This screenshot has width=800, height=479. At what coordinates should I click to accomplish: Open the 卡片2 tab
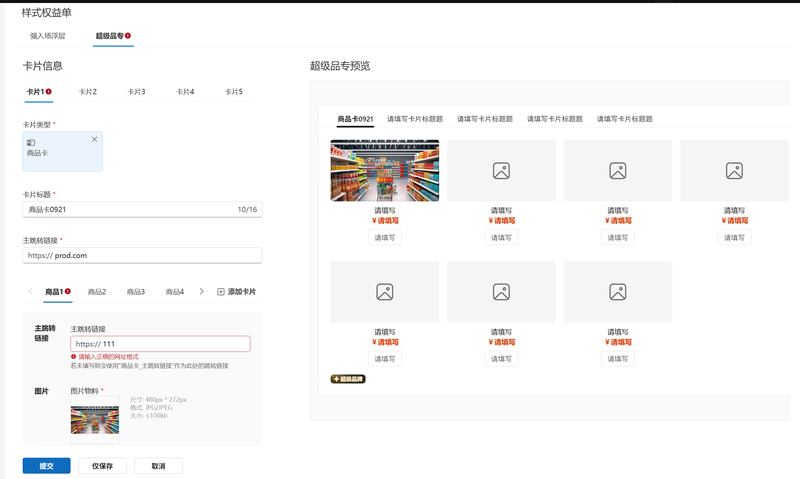87,92
